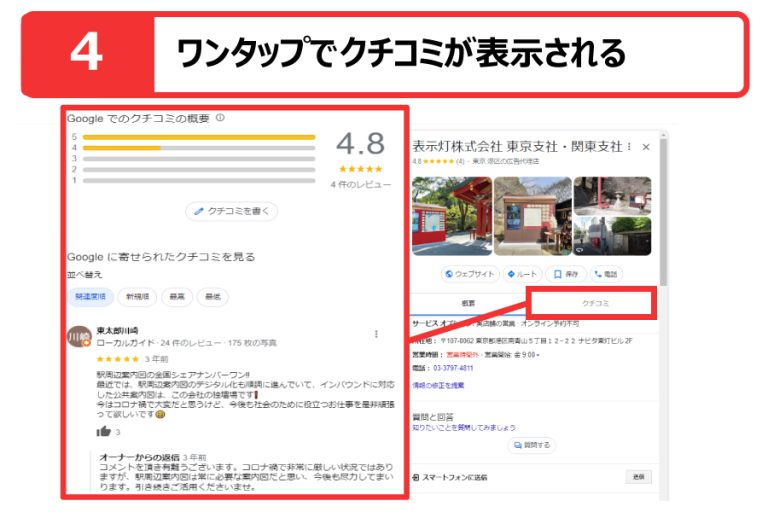Open the three-dot menu on 東太郎川崎's review
This screenshot has height=512, width=768.
(x=376, y=334)
